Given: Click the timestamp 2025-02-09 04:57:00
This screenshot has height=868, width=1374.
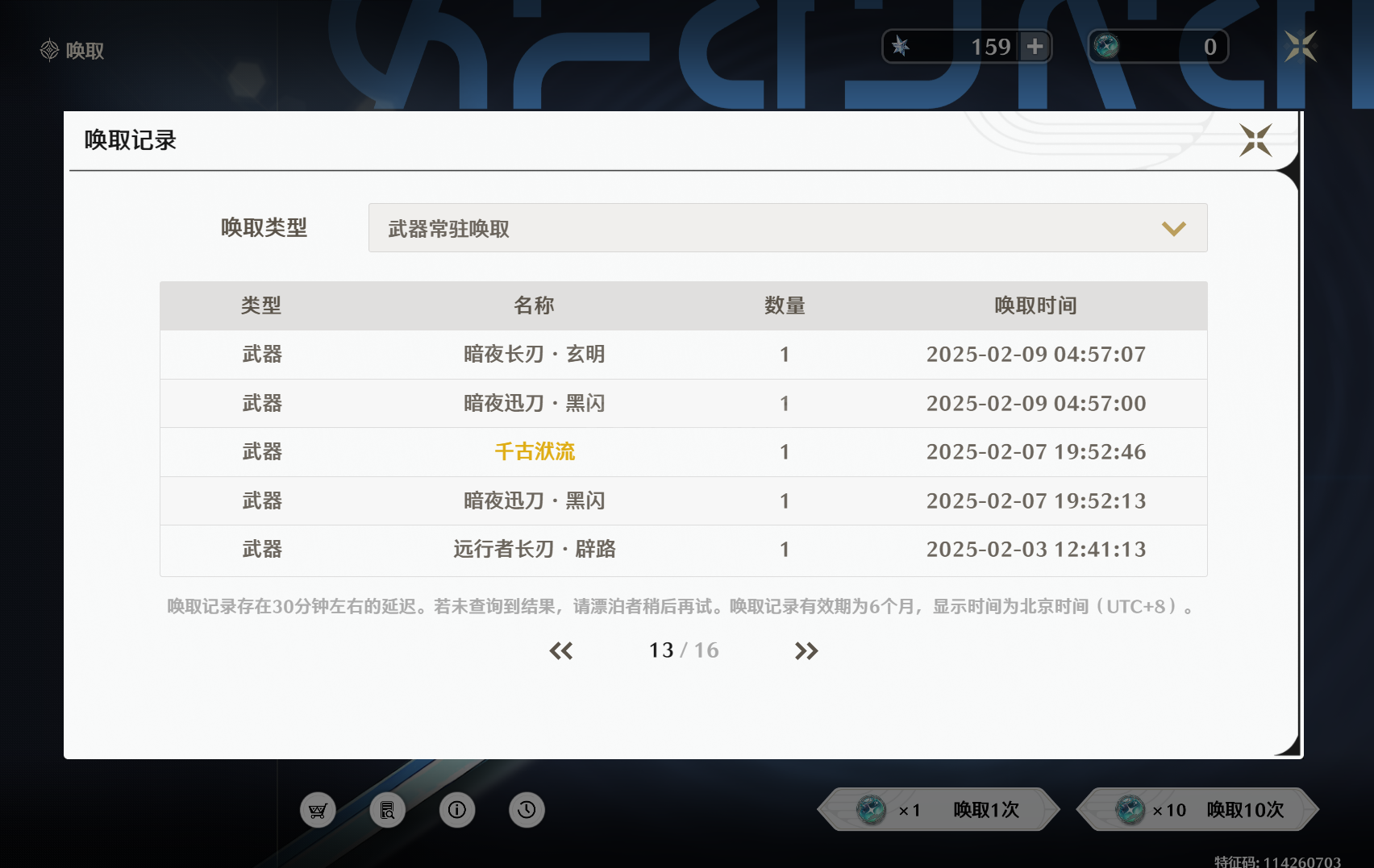Looking at the screenshot, I should [x=1036, y=404].
